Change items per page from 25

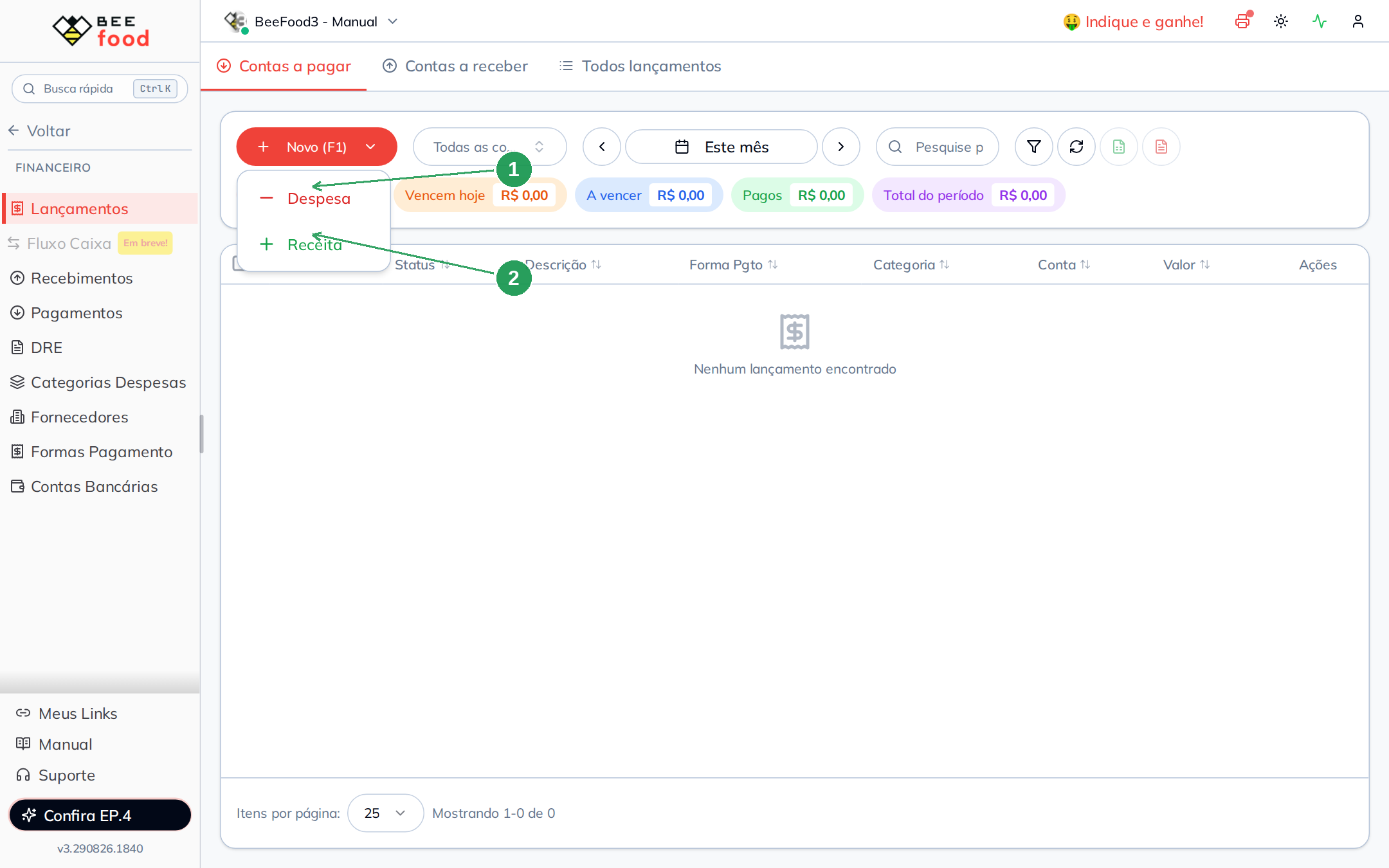tap(385, 813)
